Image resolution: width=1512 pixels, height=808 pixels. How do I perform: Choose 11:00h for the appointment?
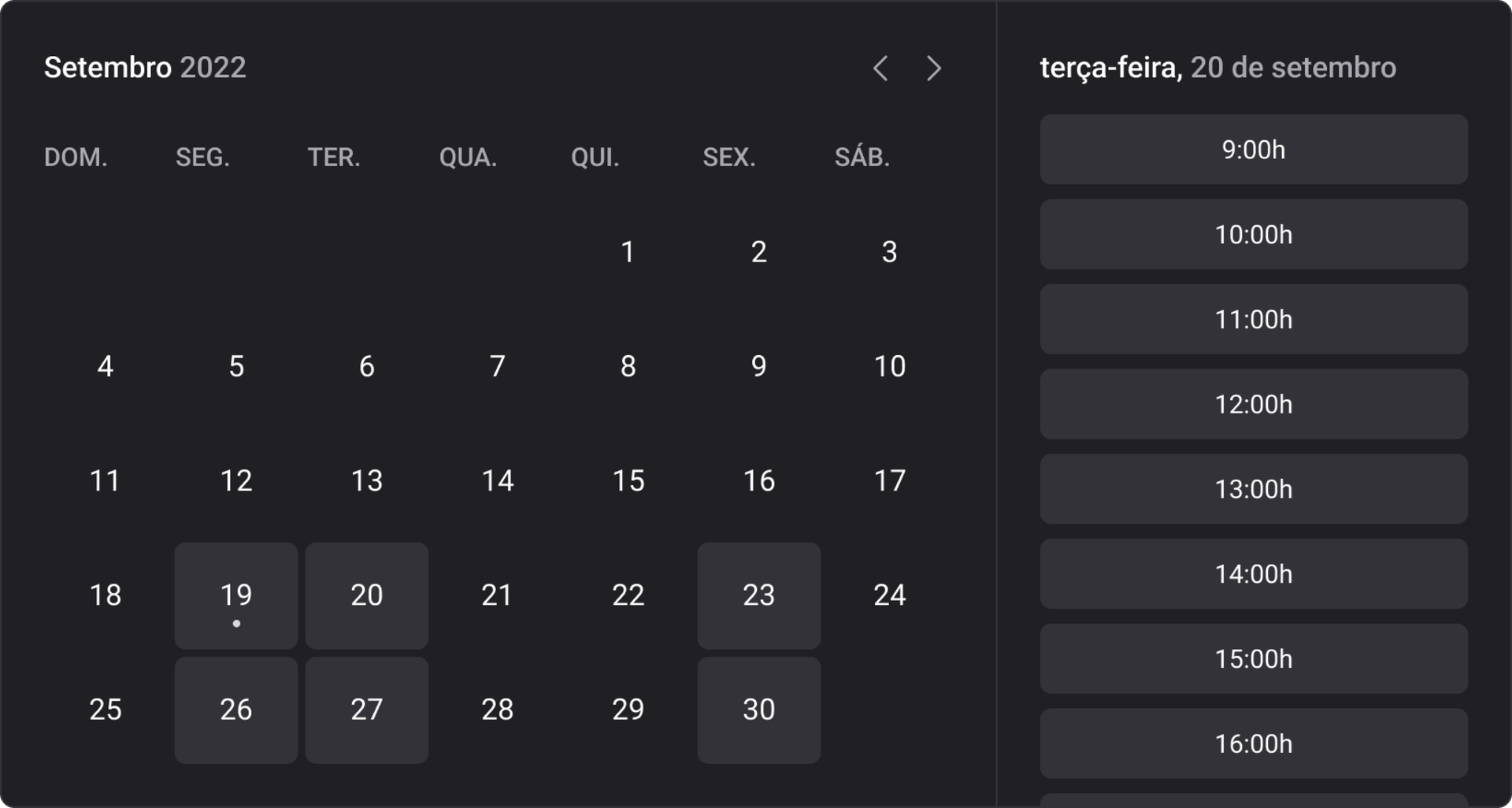1253,320
